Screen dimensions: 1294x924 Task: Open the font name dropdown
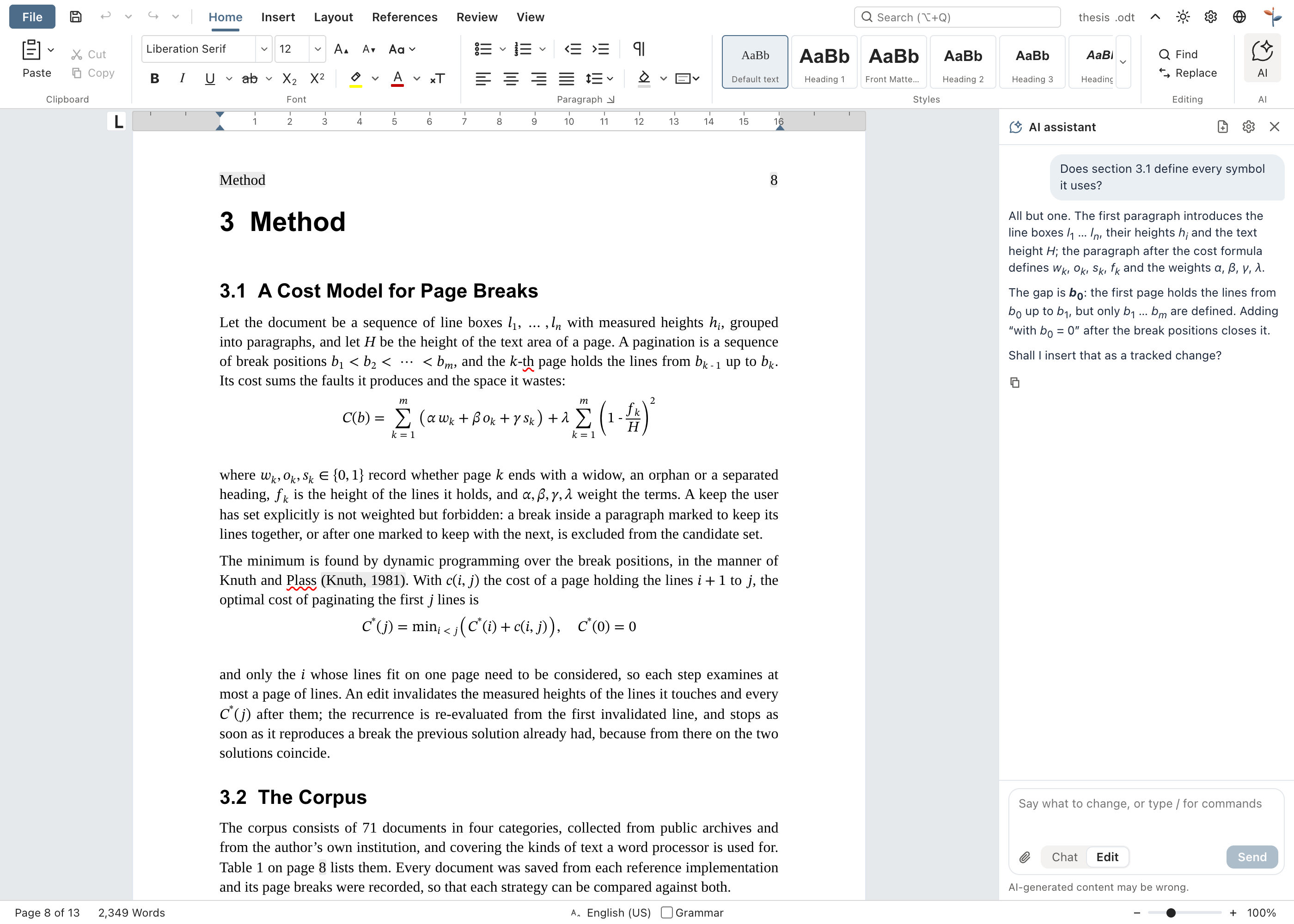264,49
